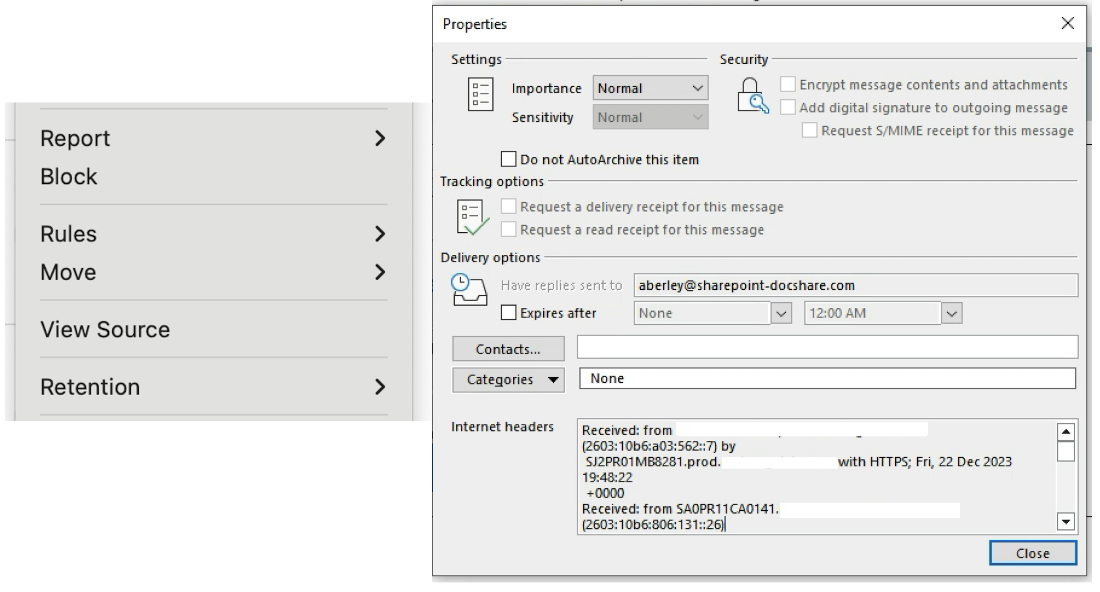Check Add digital signature to outgoing message
Viewport: 1100px width, 592px height.
pos(788,107)
